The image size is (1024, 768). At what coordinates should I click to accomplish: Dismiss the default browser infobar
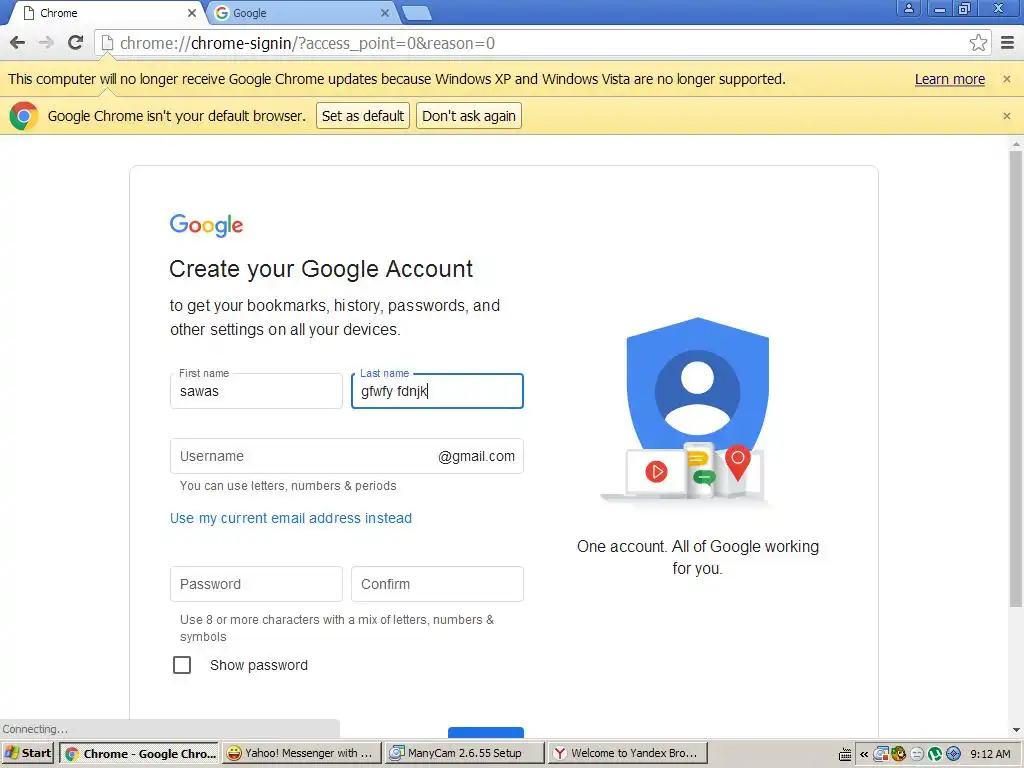(1006, 116)
